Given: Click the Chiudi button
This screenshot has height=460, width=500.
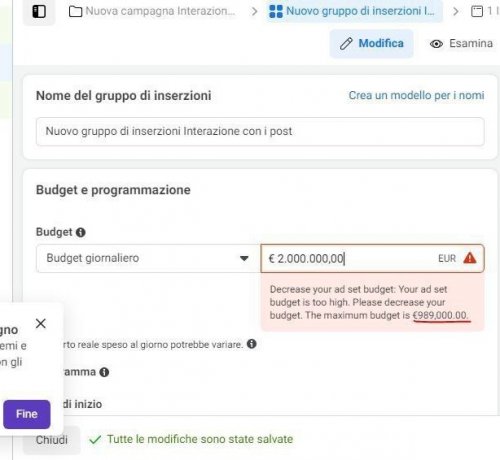Looking at the screenshot, I should coord(52,440).
